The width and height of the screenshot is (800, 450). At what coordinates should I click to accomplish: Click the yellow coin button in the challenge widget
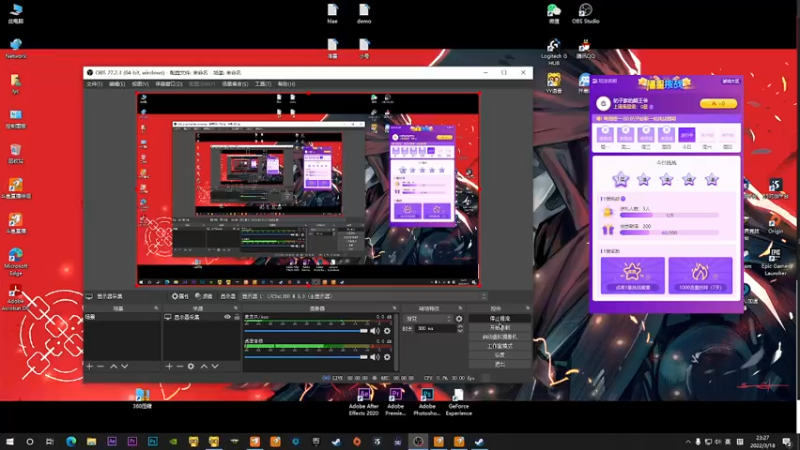click(718, 104)
